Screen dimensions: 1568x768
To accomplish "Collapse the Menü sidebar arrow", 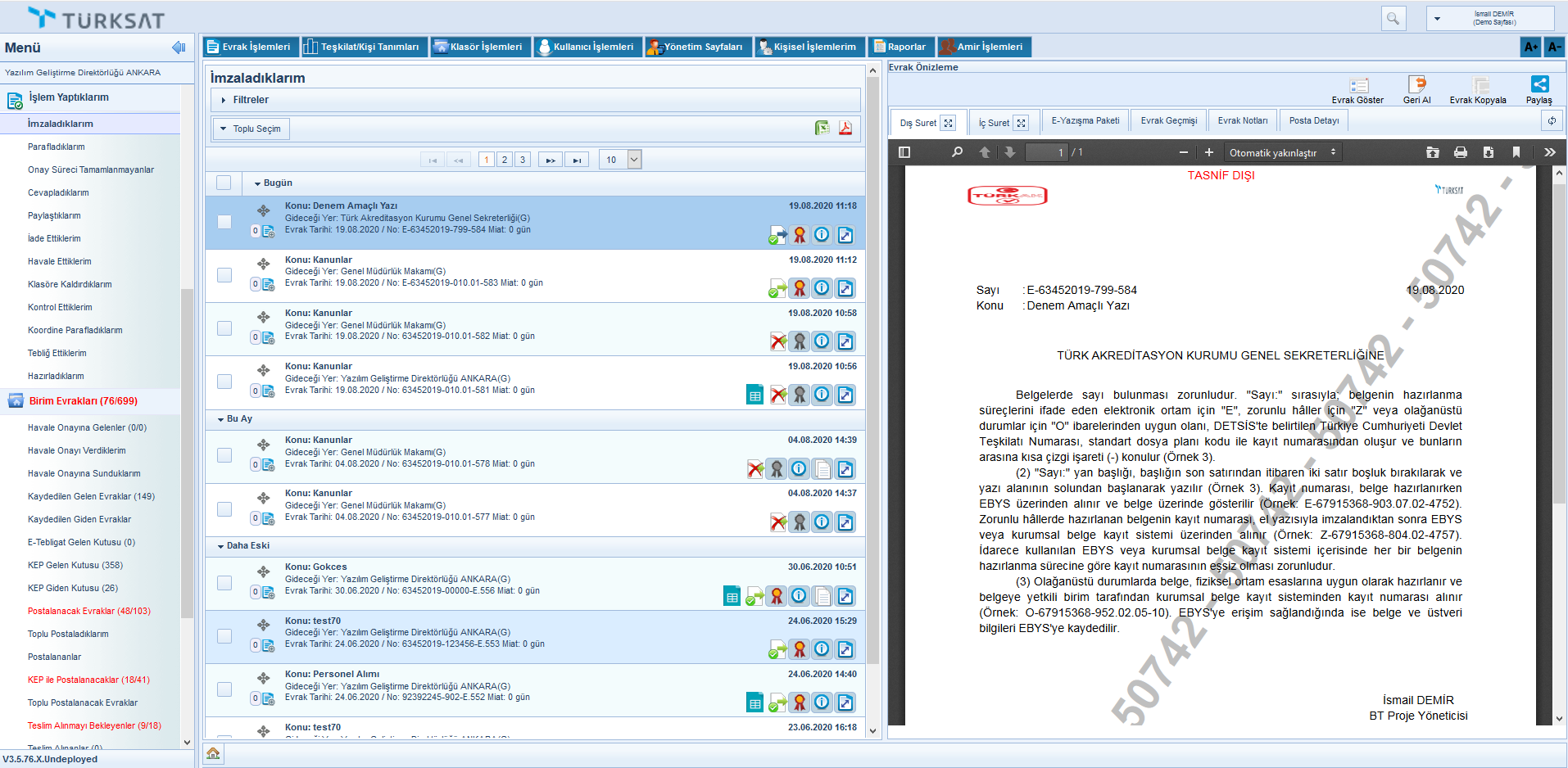I will [178, 47].
